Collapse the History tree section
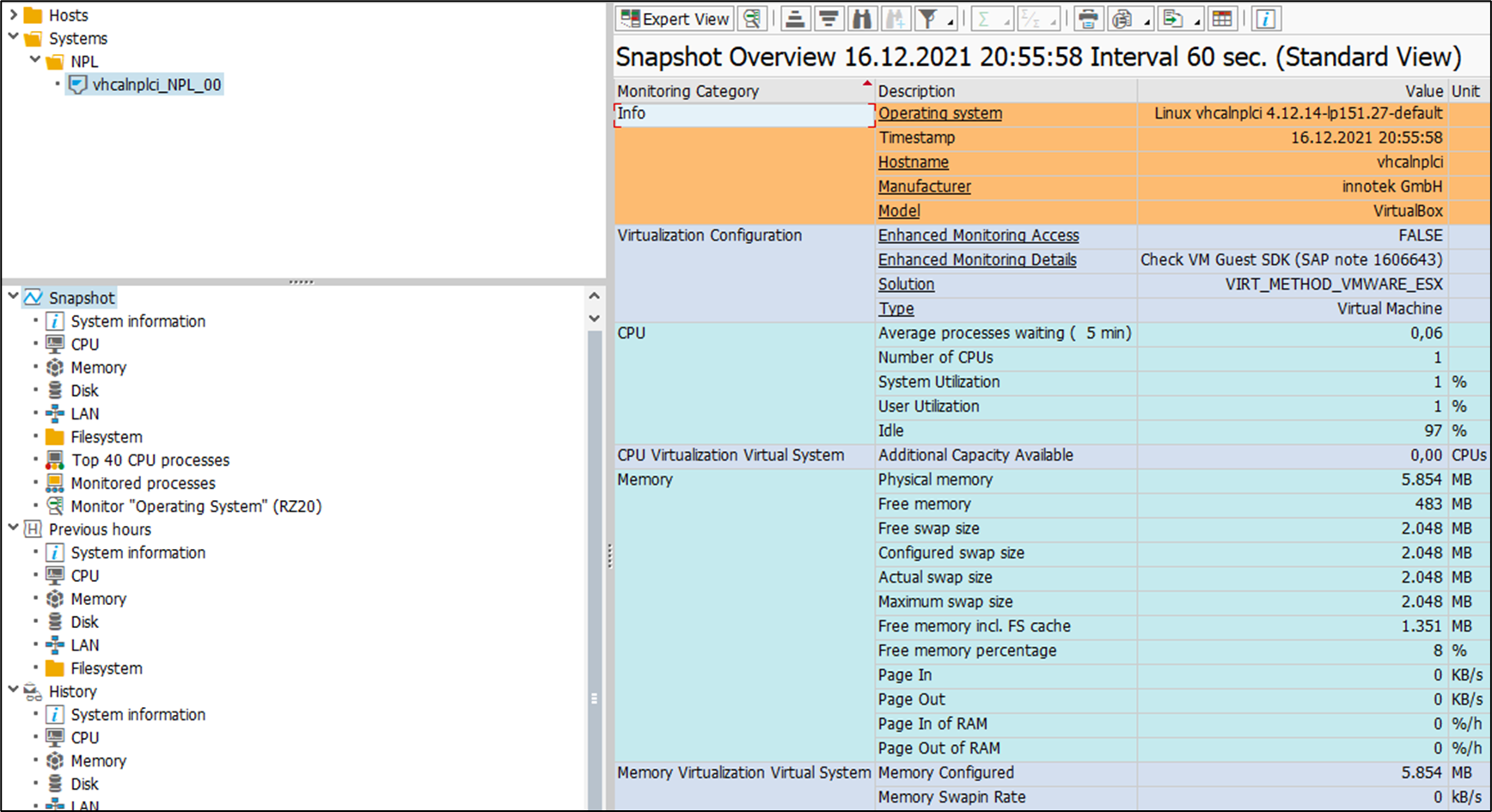1492x812 pixels. click(x=13, y=689)
